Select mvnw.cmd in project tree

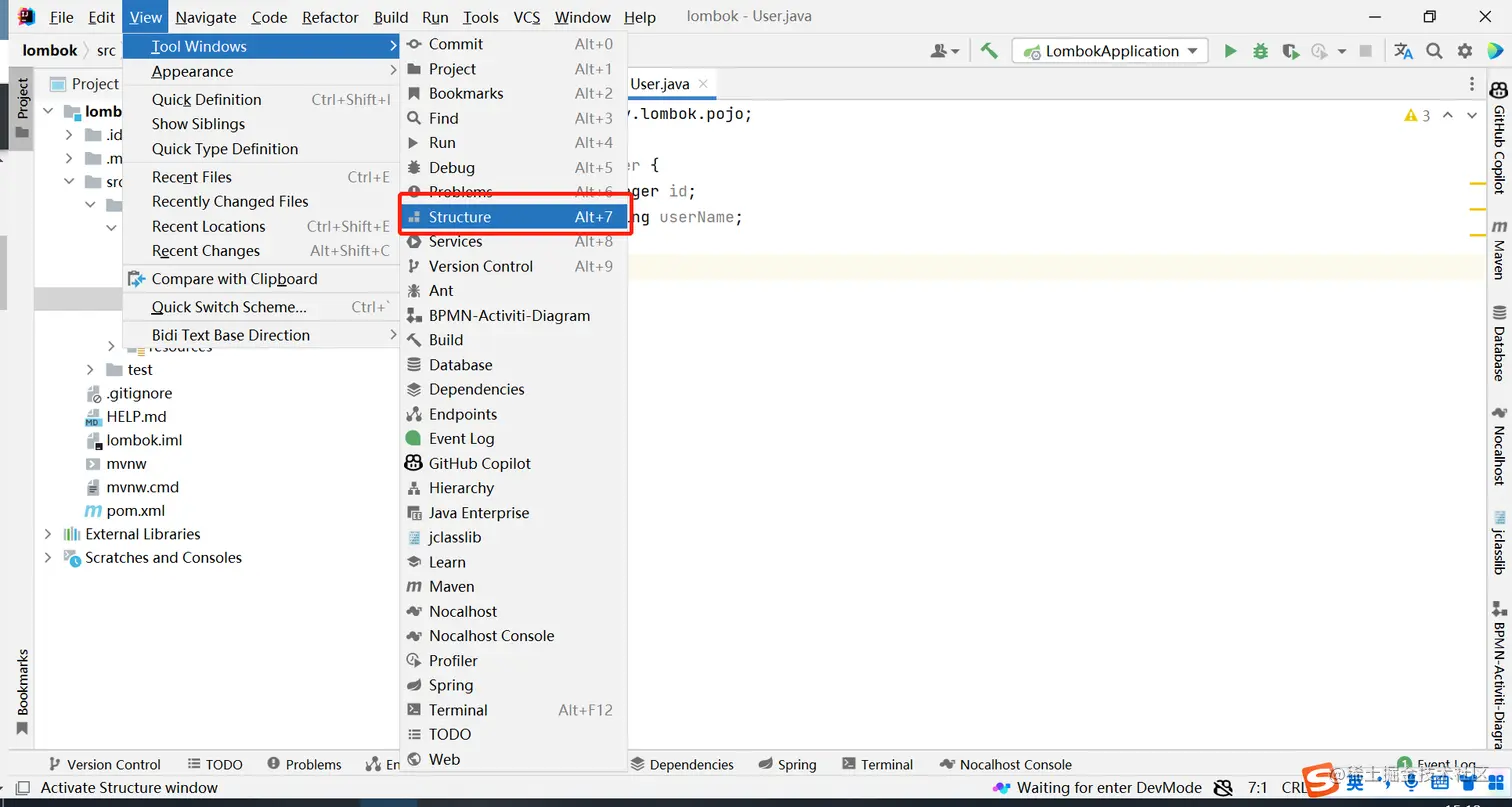coord(132,487)
